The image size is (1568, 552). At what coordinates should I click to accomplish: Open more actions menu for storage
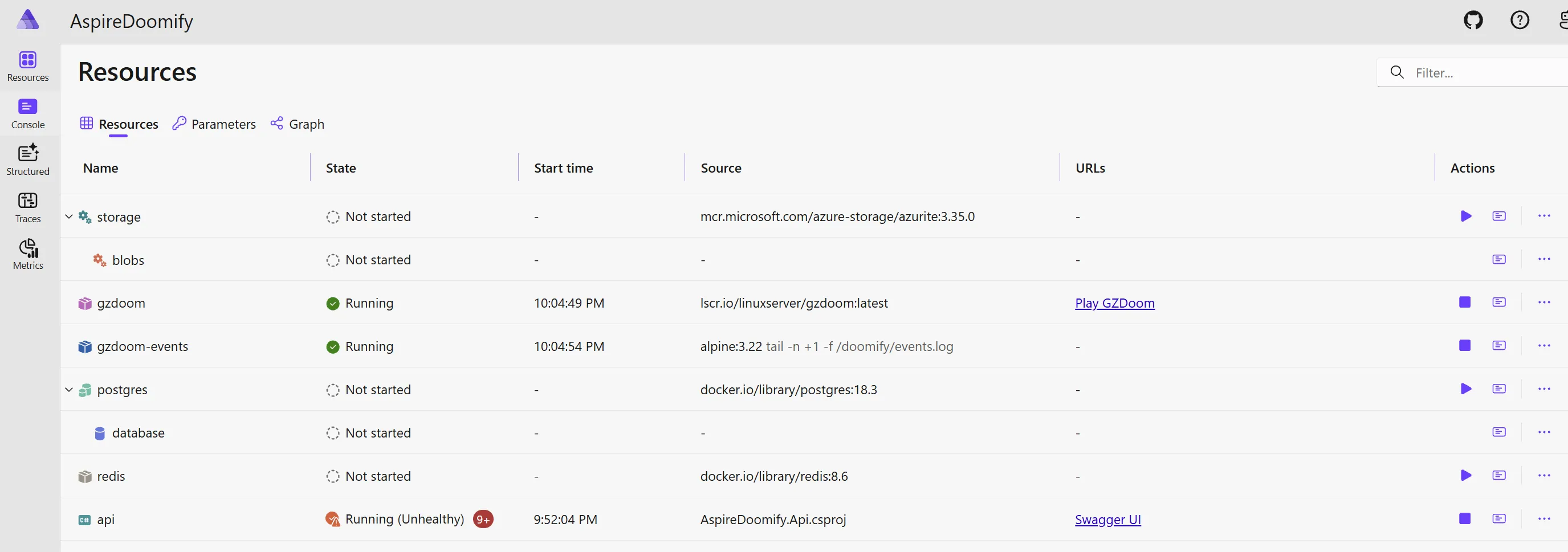click(x=1544, y=216)
